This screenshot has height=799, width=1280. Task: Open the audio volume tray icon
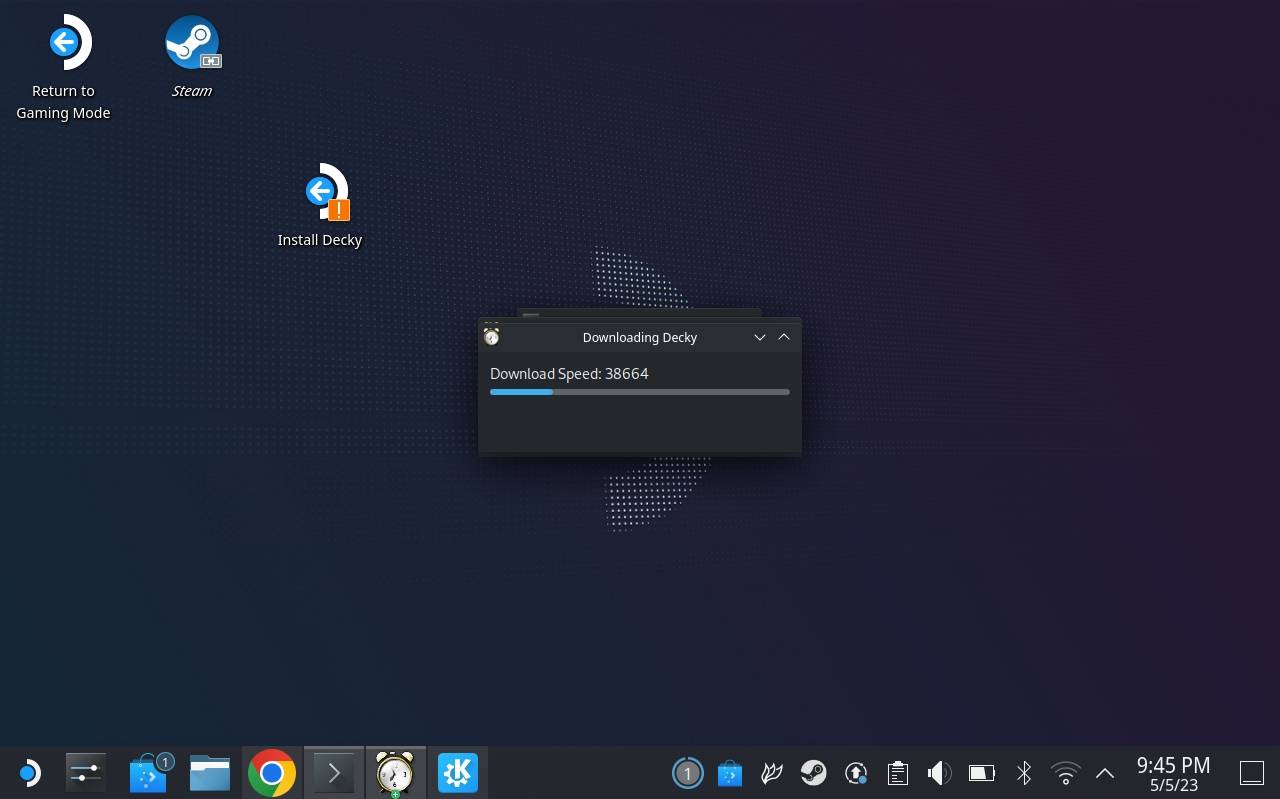coord(939,773)
